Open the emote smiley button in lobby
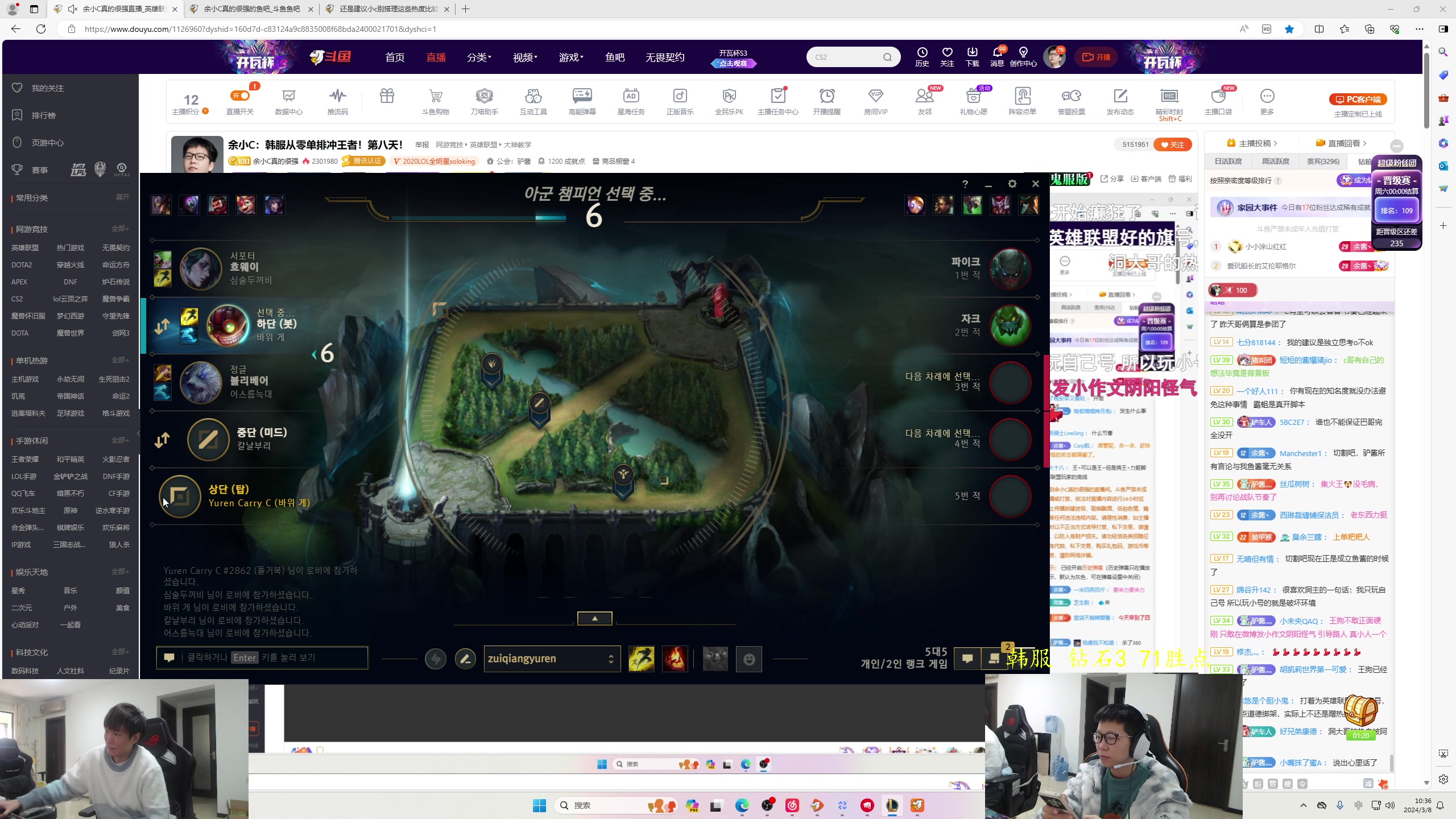This screenshot has height=819, width=1456. (x=748, y=659)
